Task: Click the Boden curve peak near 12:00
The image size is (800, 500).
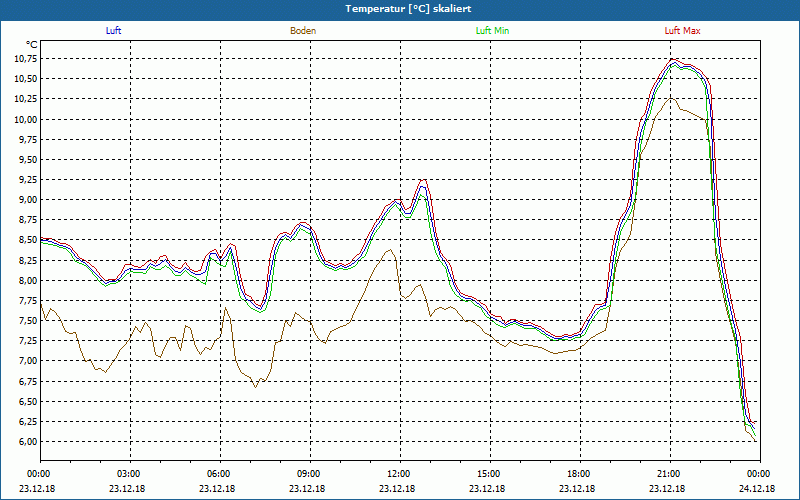Action: point(390,249)
